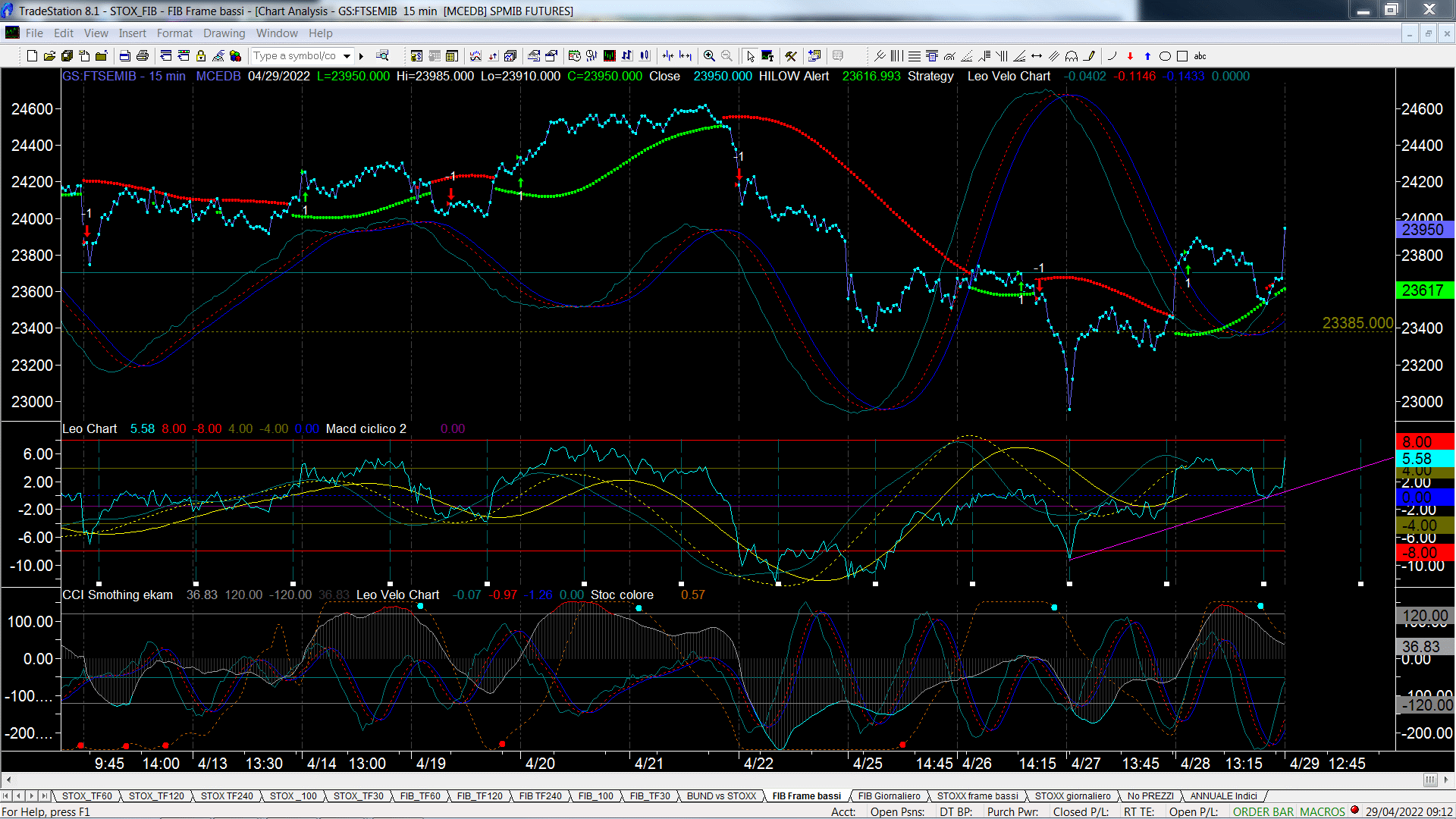
Task: Select the ellipse drawing tool
Action: [x=1165, y=56]
